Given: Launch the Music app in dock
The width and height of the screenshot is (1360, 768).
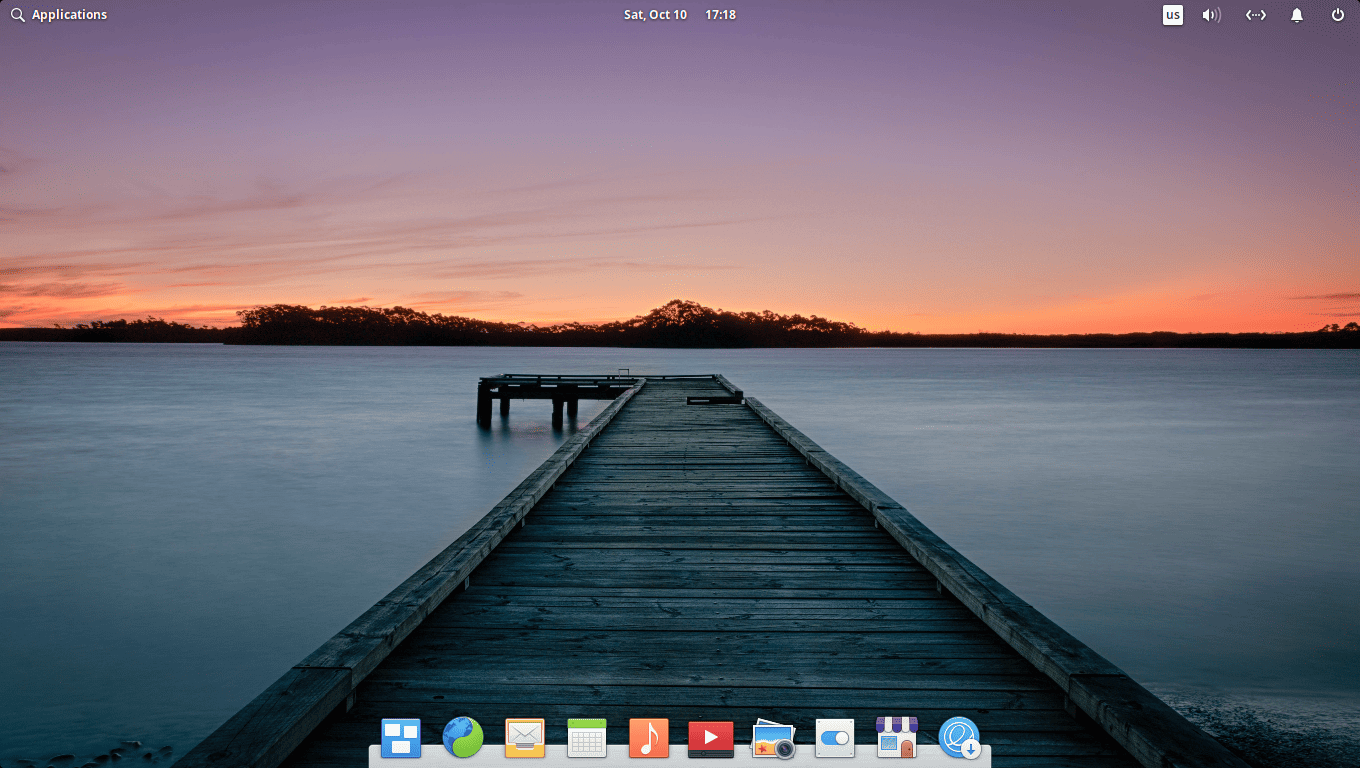Looking at the screenshot, I should click(x=649, y=739).
